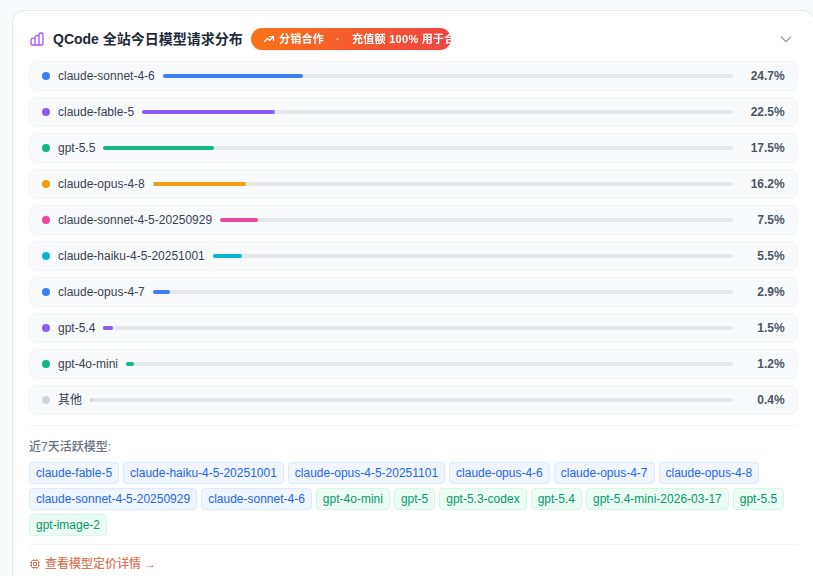Click the claude-opus-4-5-20251101 tag

[366, 473]
